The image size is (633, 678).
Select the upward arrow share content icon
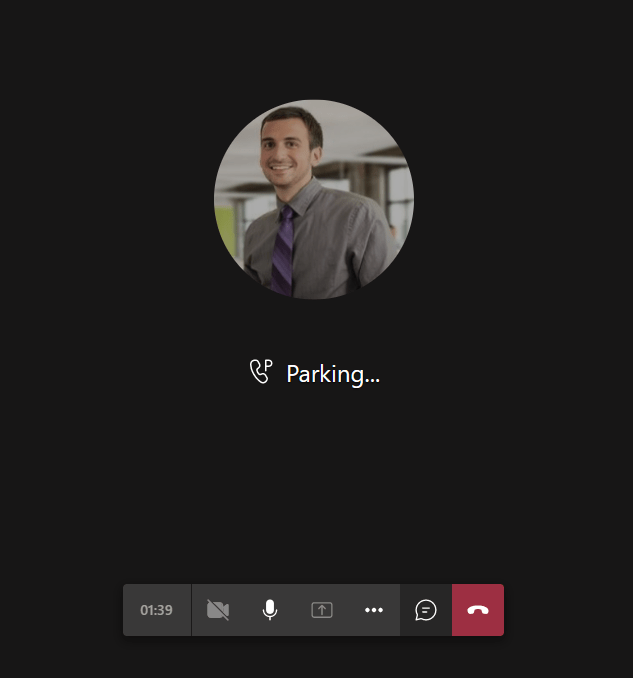click(x=322, y=610)
